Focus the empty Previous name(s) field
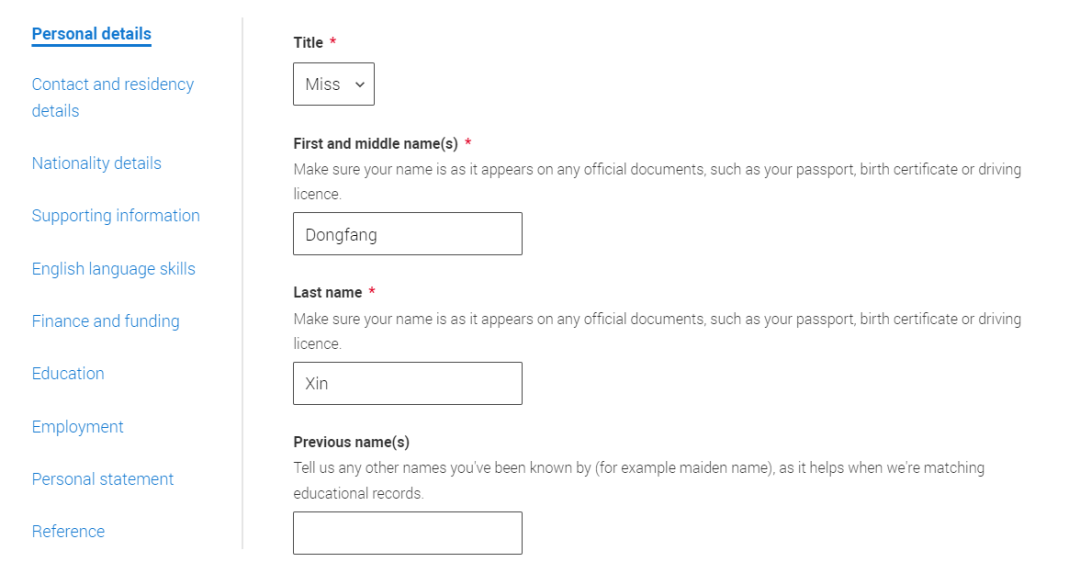The width and height of the screenshot is (1080, 573). 408,532
